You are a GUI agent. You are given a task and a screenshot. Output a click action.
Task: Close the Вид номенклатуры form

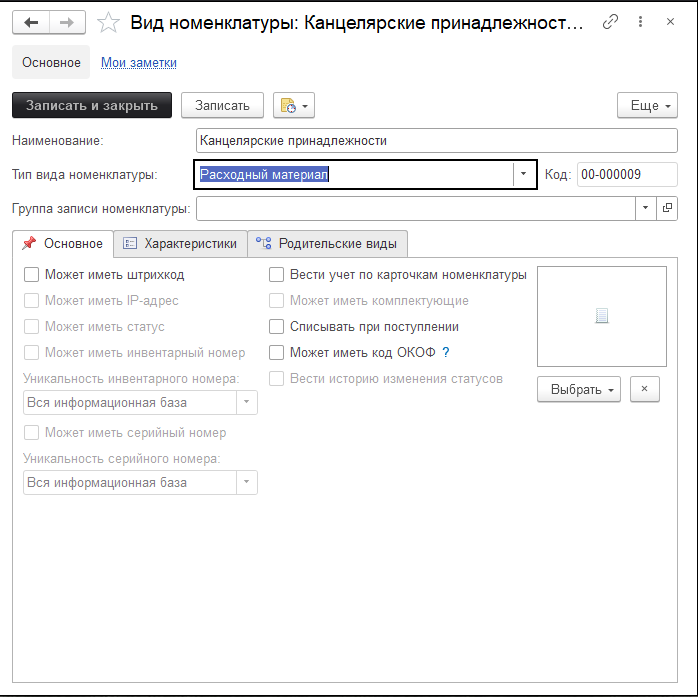(670, 21)
